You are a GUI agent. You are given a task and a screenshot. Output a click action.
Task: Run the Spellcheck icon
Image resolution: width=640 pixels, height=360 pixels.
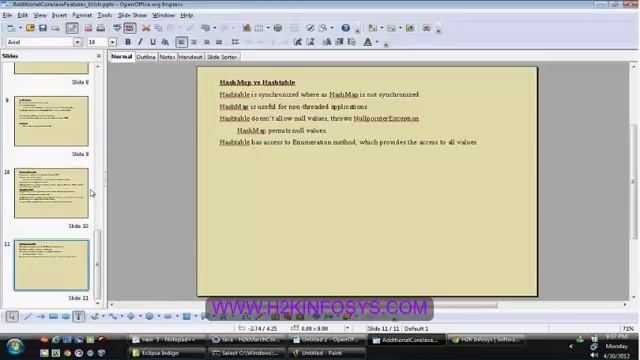tap(117, 28)
